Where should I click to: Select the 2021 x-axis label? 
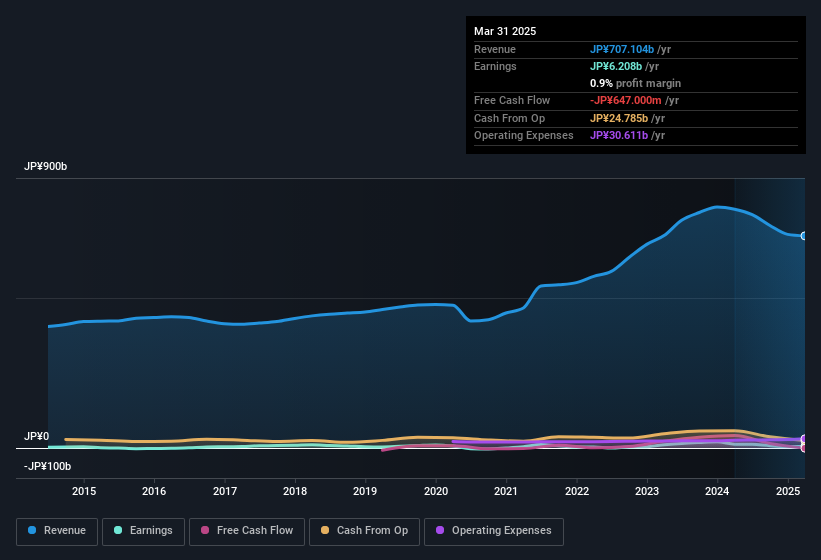click(506, 491)
